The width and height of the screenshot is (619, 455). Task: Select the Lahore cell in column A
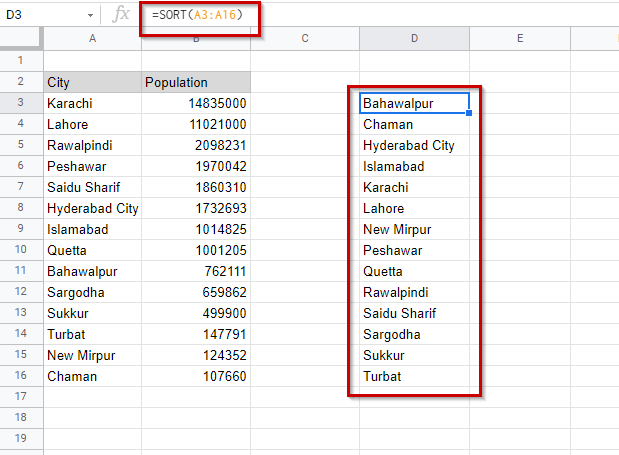(92, 124)
